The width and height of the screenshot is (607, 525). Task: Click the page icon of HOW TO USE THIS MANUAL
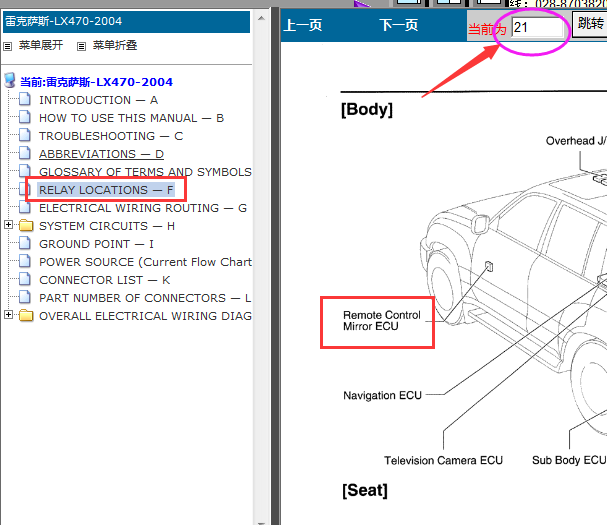click(25, 117)
